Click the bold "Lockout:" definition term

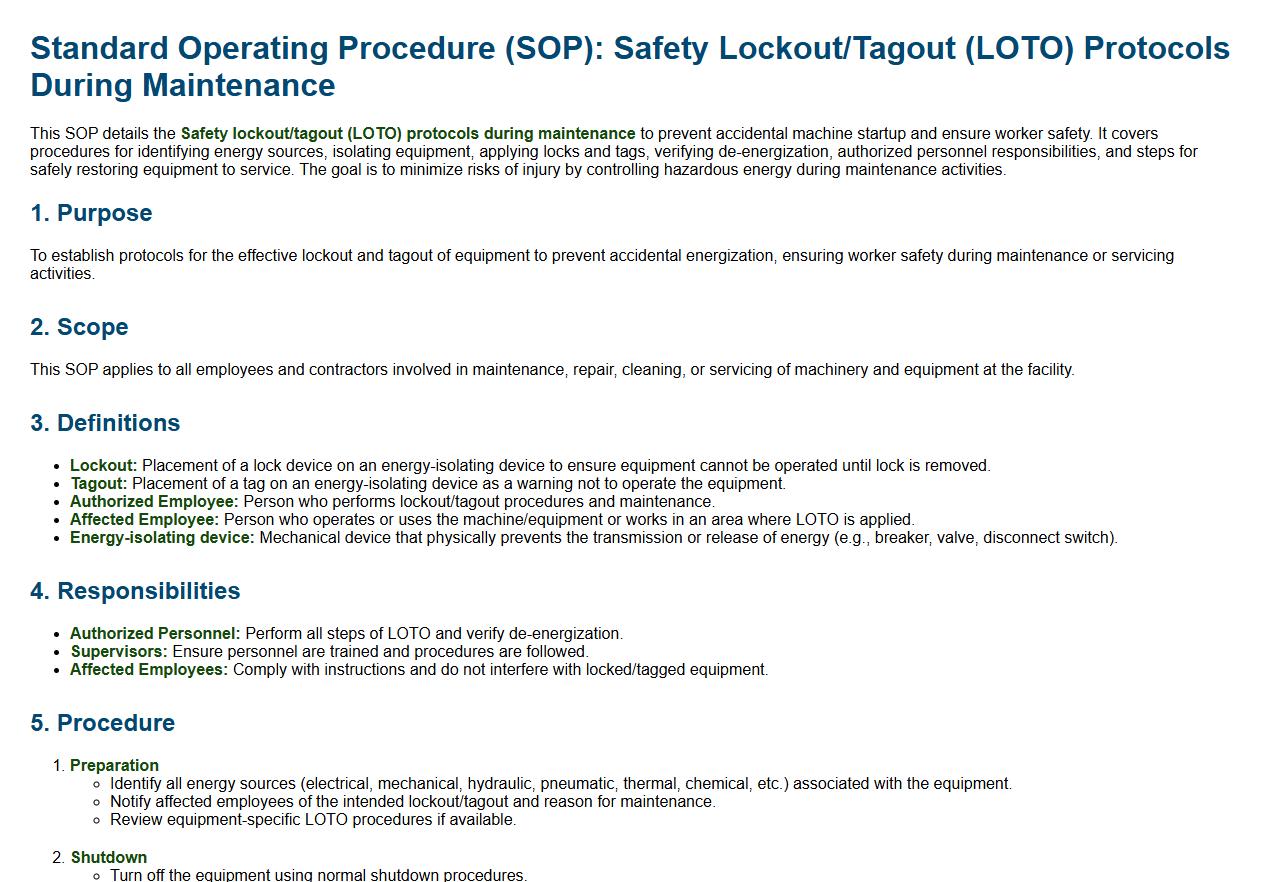pyautogui.click(x=104, y=466)
